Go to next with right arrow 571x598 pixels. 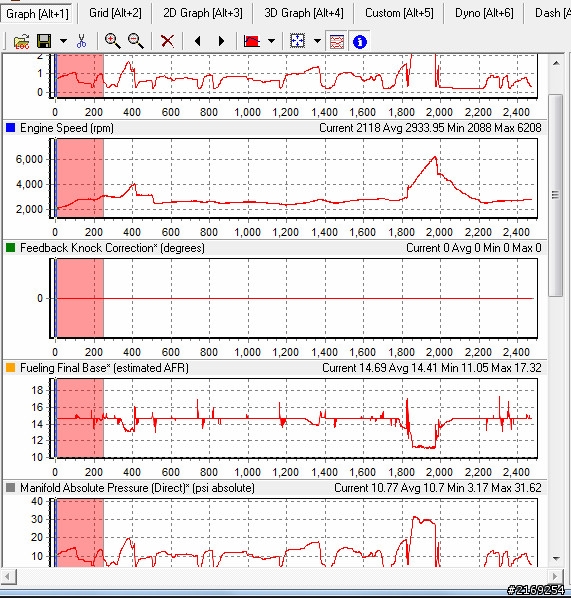pyautogui.click(x=221, y=41)
